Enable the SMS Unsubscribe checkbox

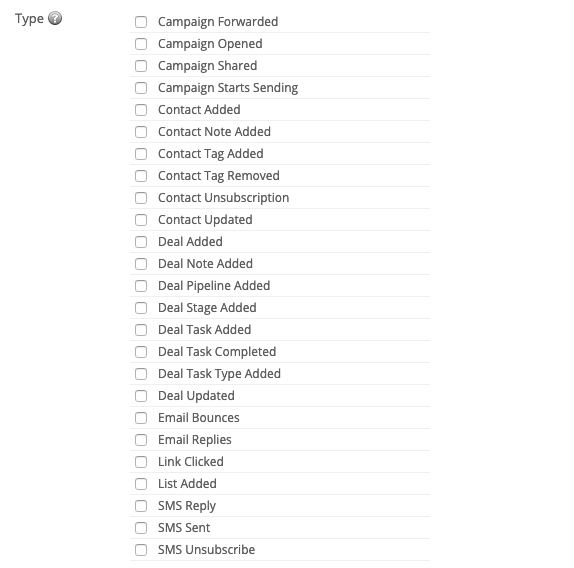click(x=141, y=550)
